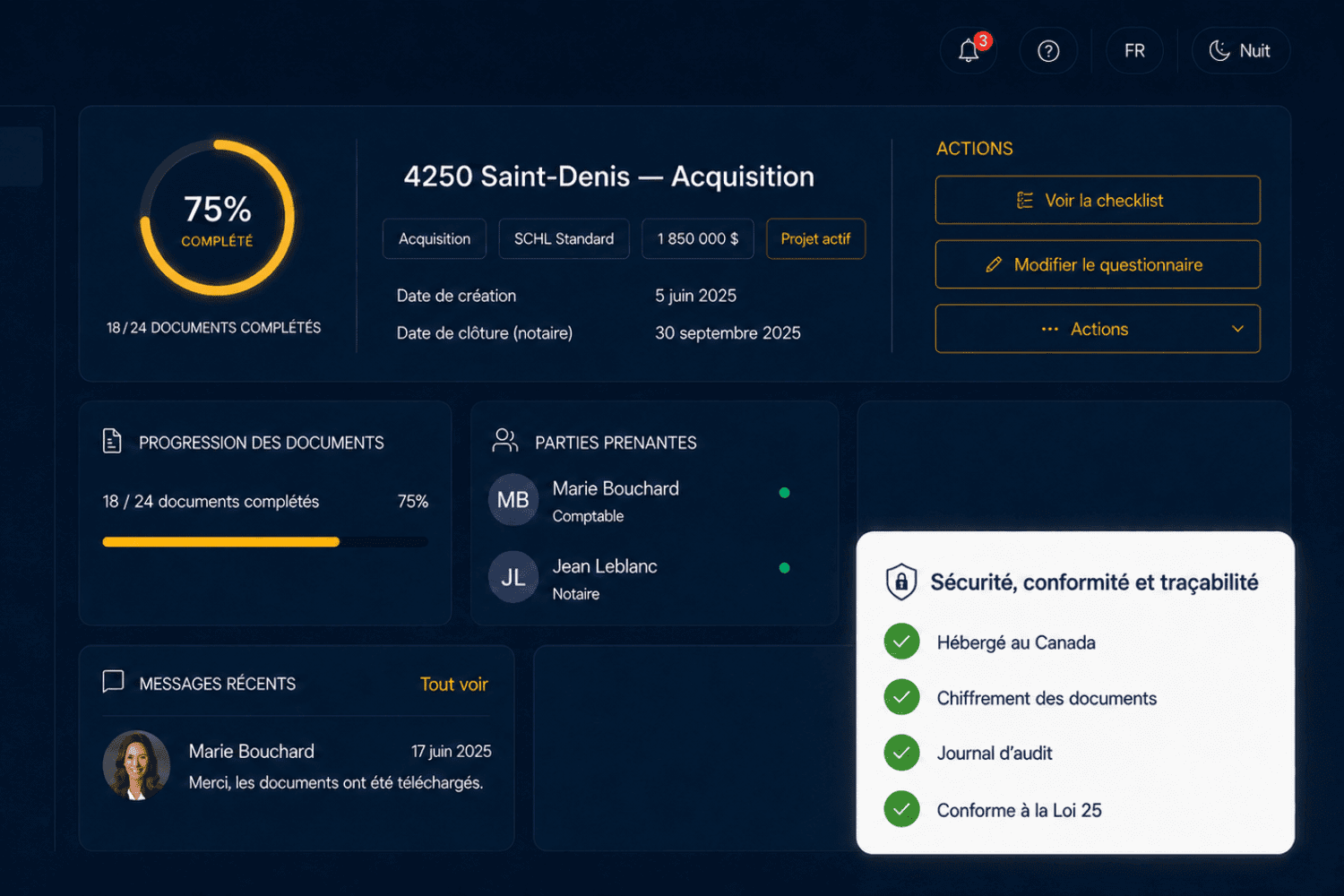Image resolution: width=1344 pixels, height=896 pixels.
Task: Click message date 17 juin 2025
Action: coord(452,751)
